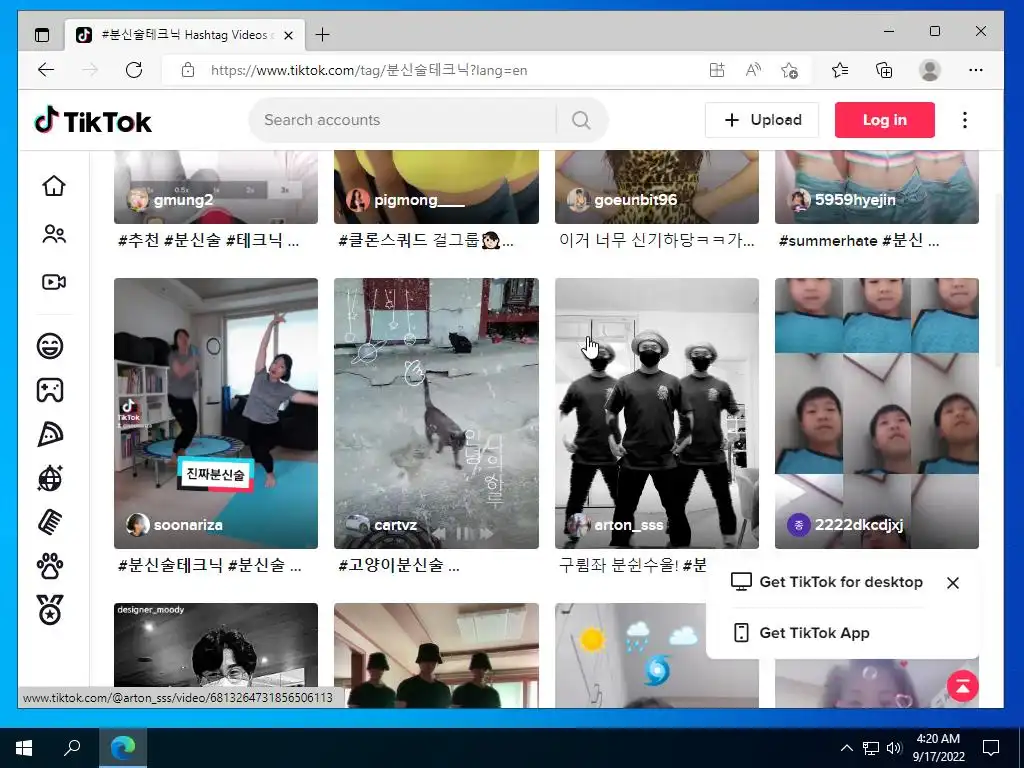
Task: Select the Sports medal category icon
Action: tap(50, 610)
